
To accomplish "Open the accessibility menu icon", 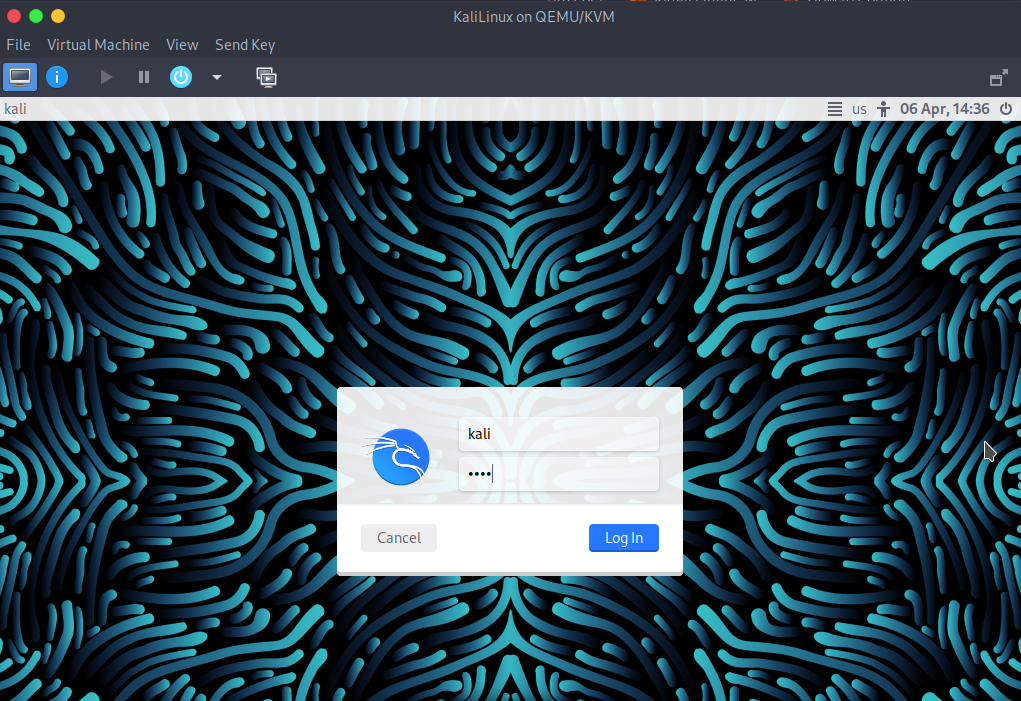I will tap(883, 109).
